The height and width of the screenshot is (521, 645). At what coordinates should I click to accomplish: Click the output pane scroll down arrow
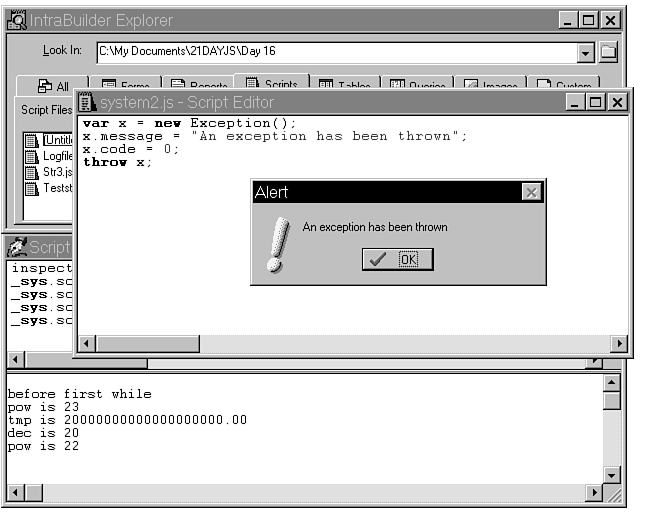click(x=612, y=475)
